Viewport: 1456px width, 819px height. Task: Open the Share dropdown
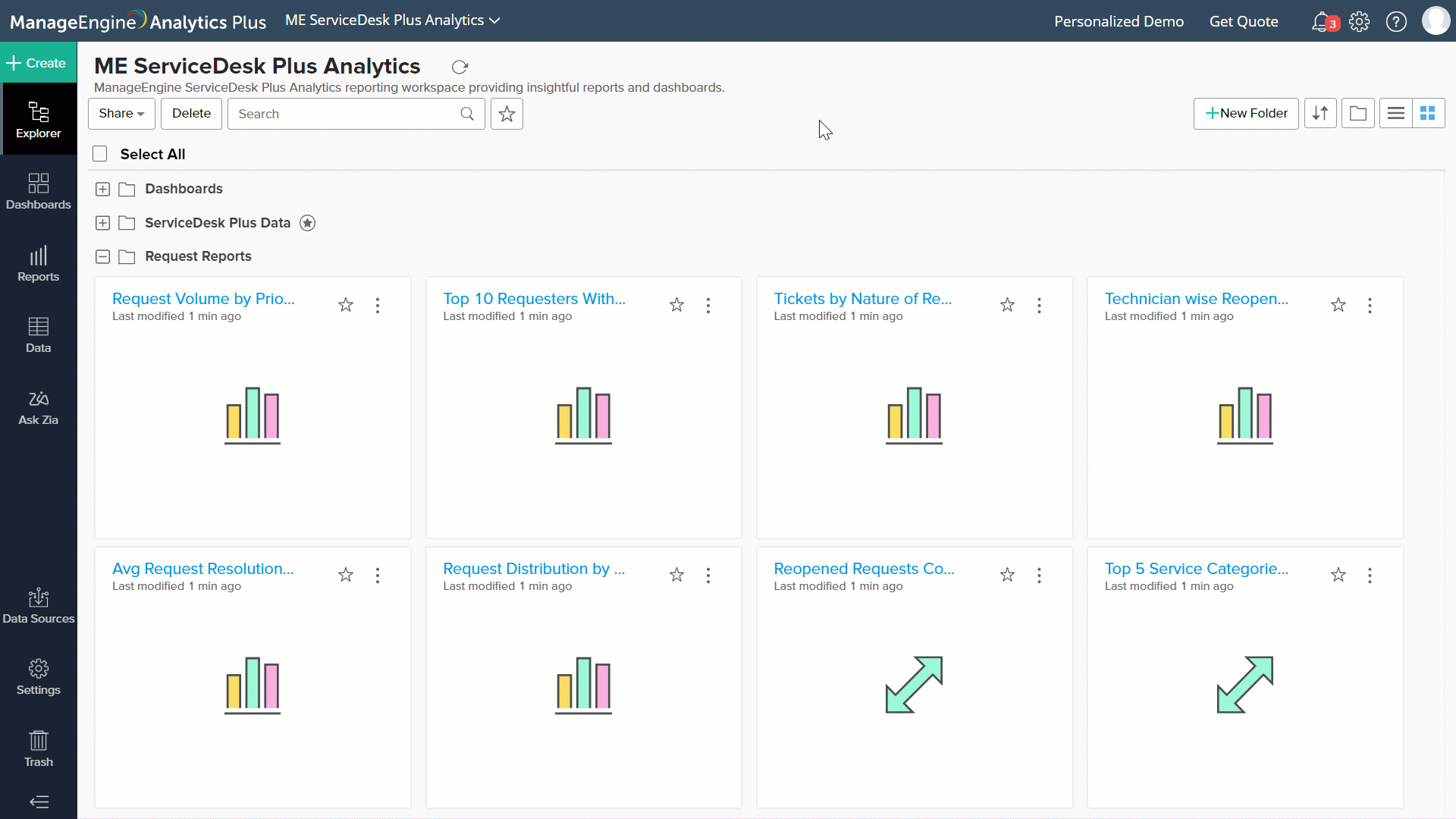(x=121, y=114)
